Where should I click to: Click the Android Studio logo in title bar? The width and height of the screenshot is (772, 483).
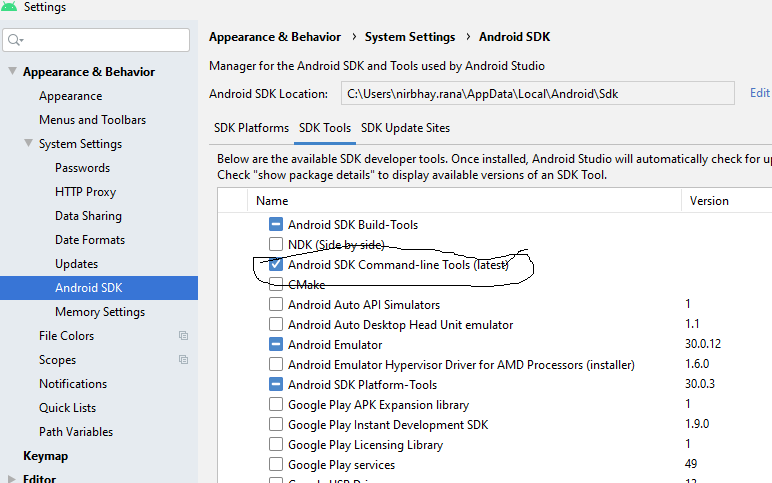[8, 6]
